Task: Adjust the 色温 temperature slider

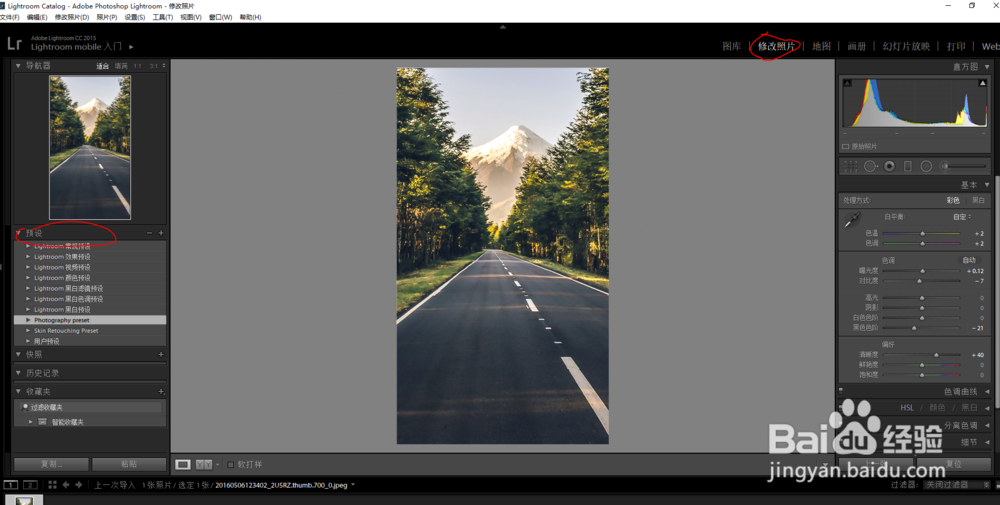Action: pyautogui.click(x=922, y=233)
